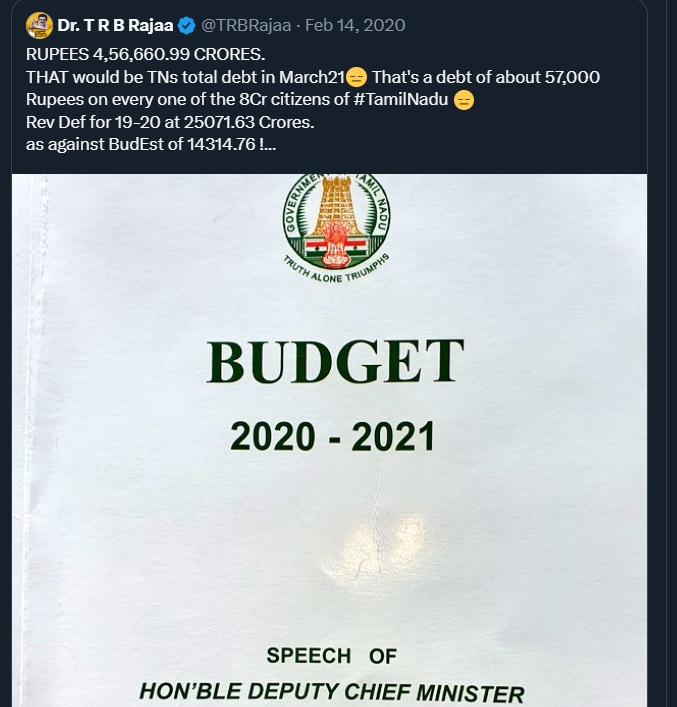Click the emoji after March21
Screen dimensions: 677x707
tap(356, 76)
